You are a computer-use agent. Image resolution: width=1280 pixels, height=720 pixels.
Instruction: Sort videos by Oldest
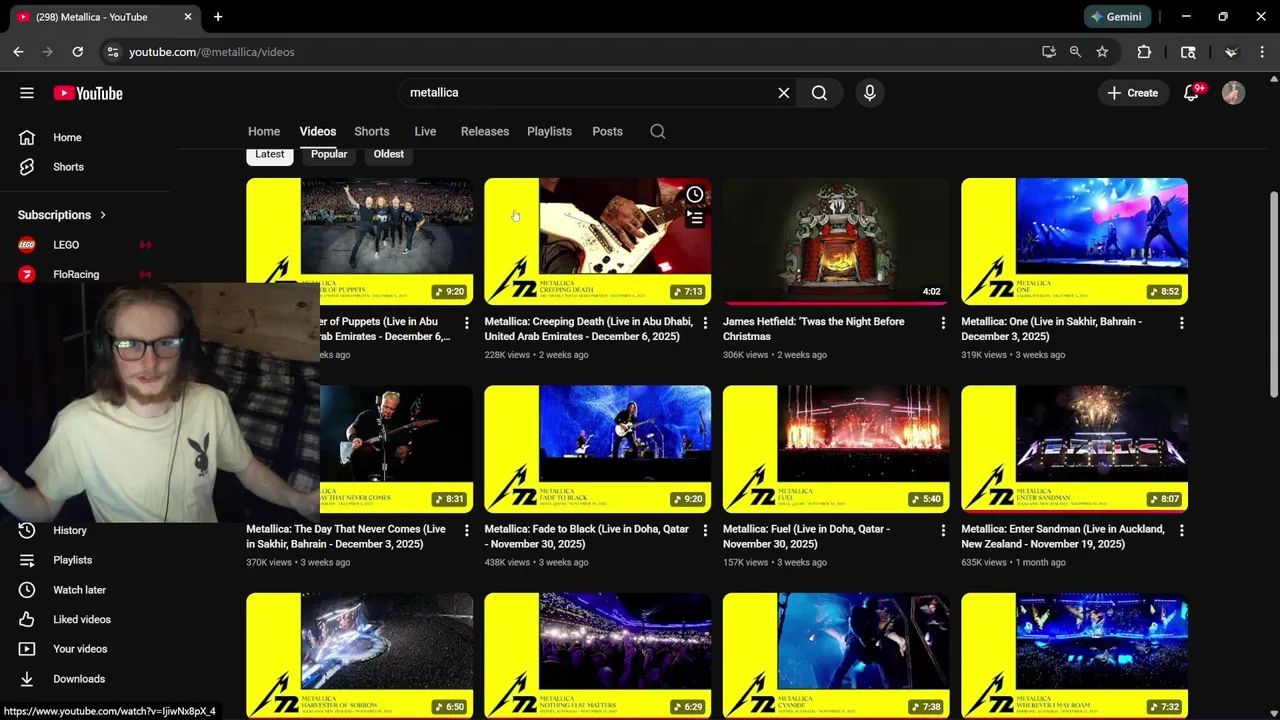389,154
